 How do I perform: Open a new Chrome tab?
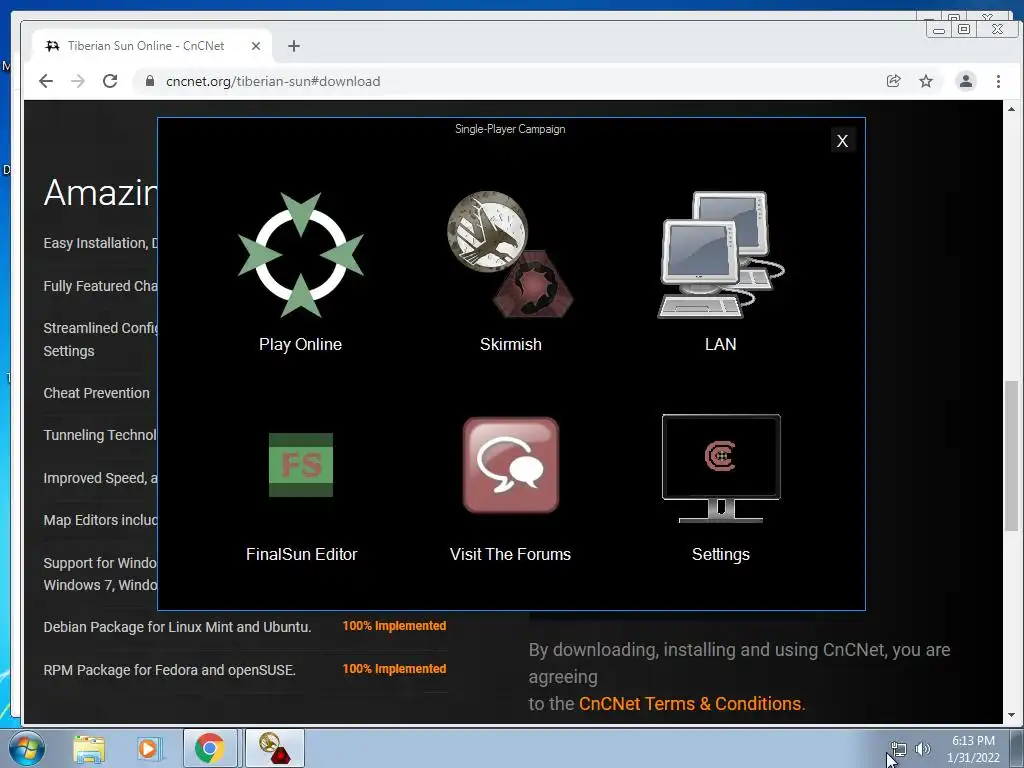[294, 46]
